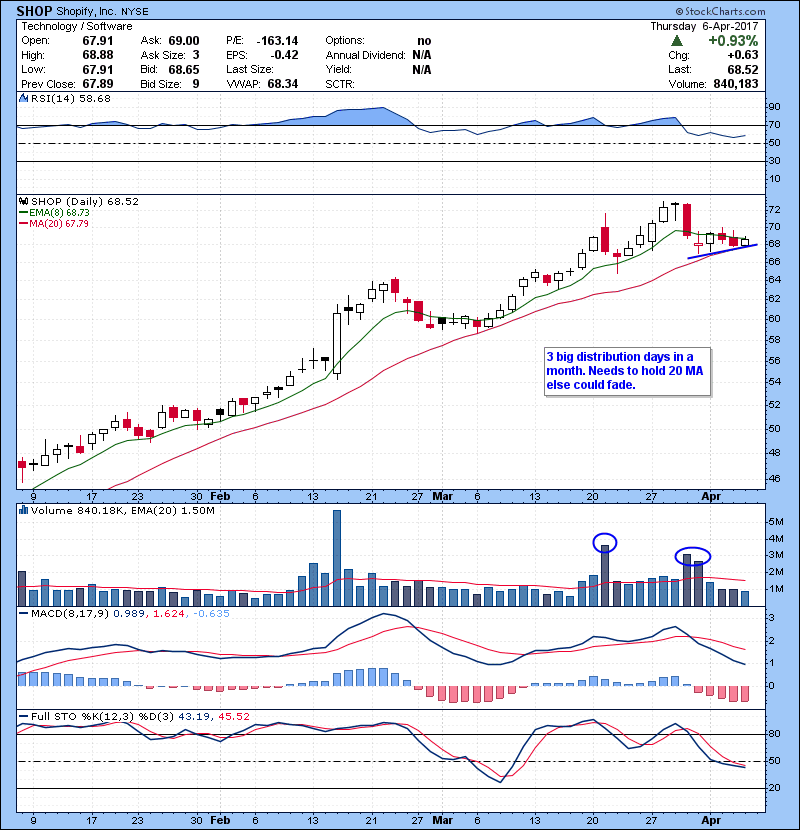Click the Ask Size value 3
Image resolution: width=800 pixels, height=830 pixels.
(x=196, y=55)
